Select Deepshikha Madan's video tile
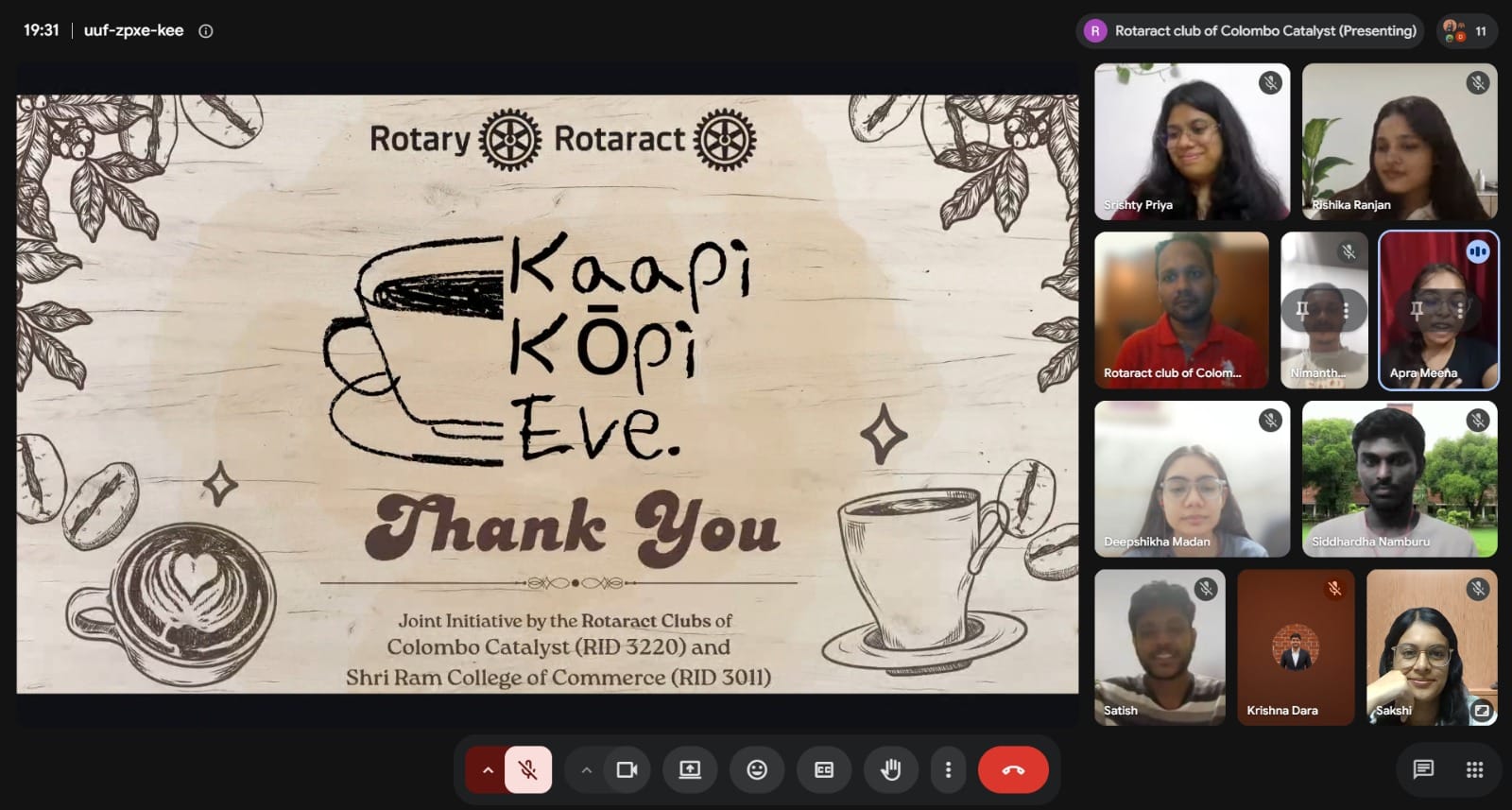The width and height of the screenshot is (1512, 810). point(1192,479)
